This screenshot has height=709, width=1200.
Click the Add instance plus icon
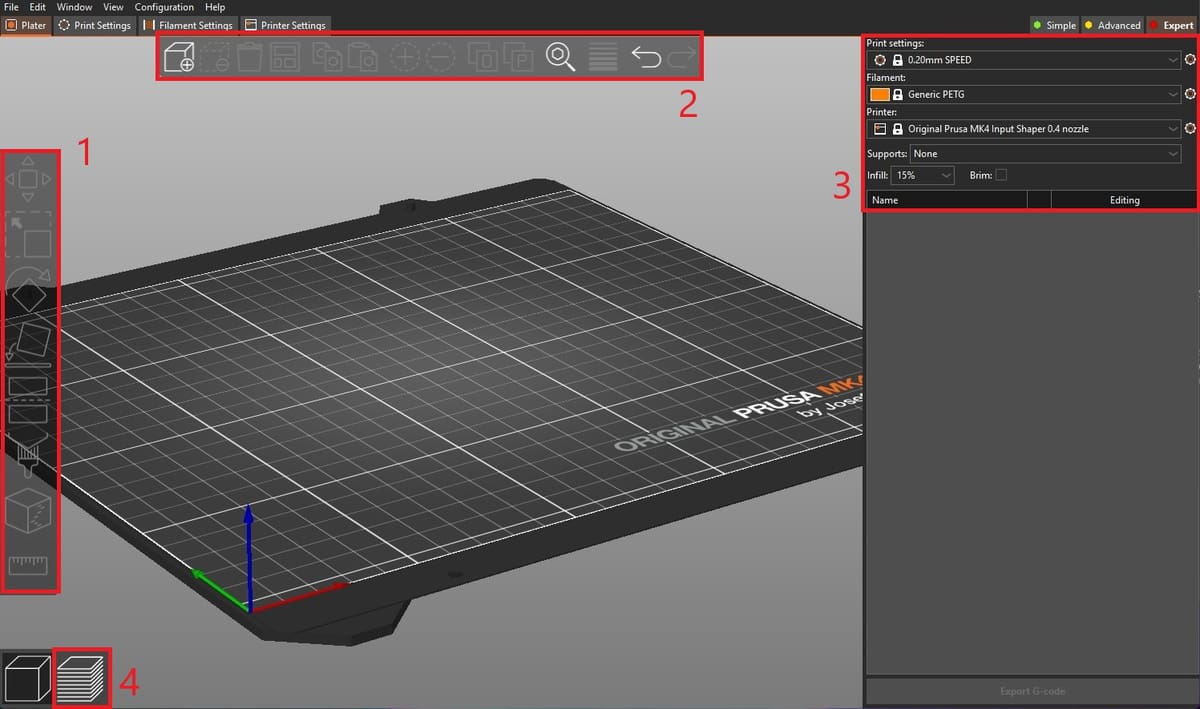[405, 57]
